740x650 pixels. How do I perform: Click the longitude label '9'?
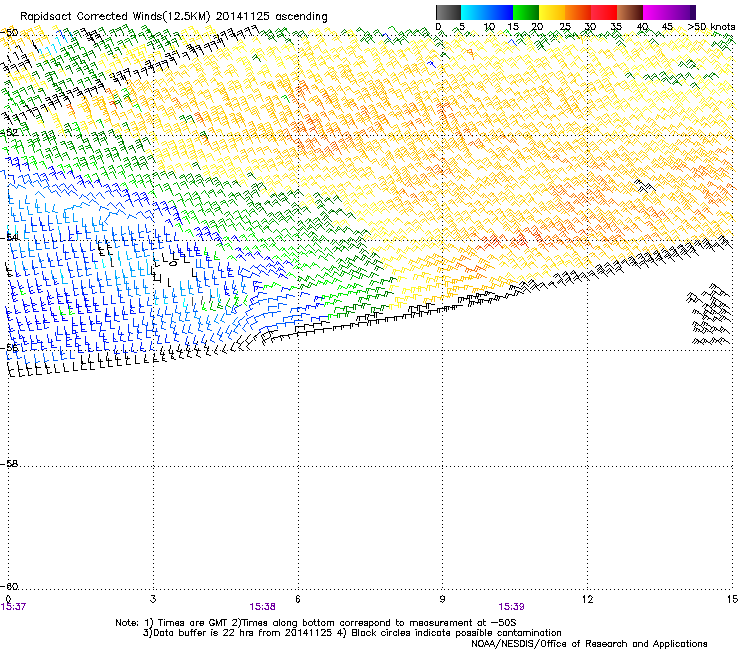(442, 599)
